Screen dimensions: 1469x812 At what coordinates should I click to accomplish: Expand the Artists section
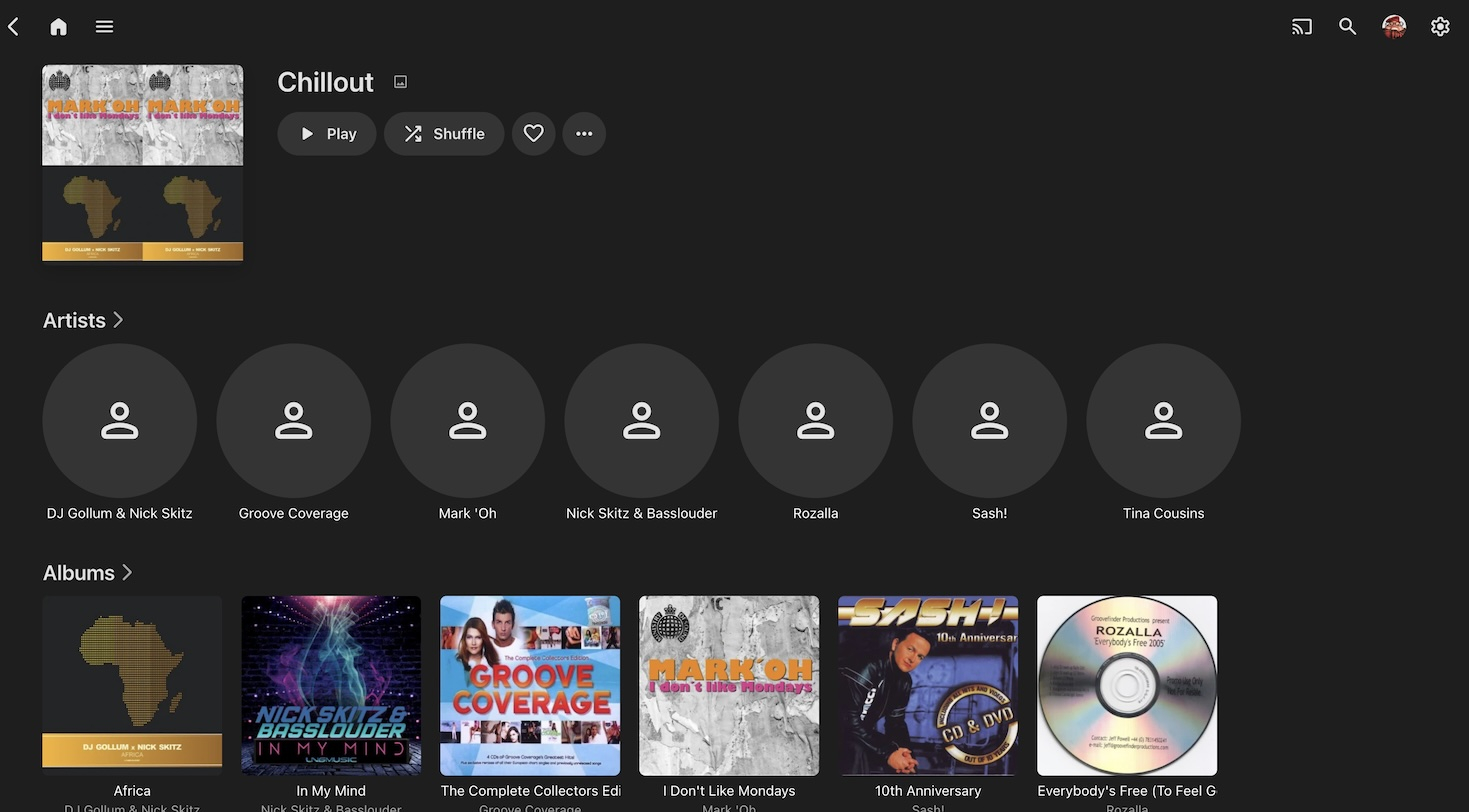click(x=84, y=320)
